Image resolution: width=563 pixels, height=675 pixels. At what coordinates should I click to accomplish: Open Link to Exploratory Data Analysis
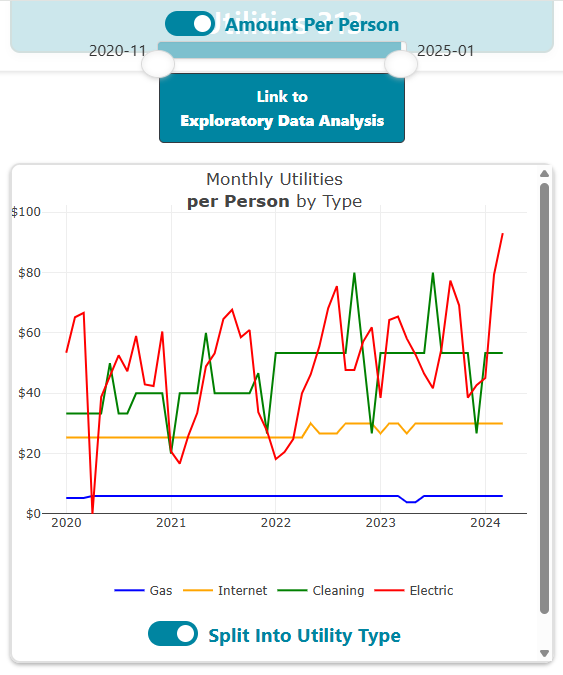click(282, 108)
